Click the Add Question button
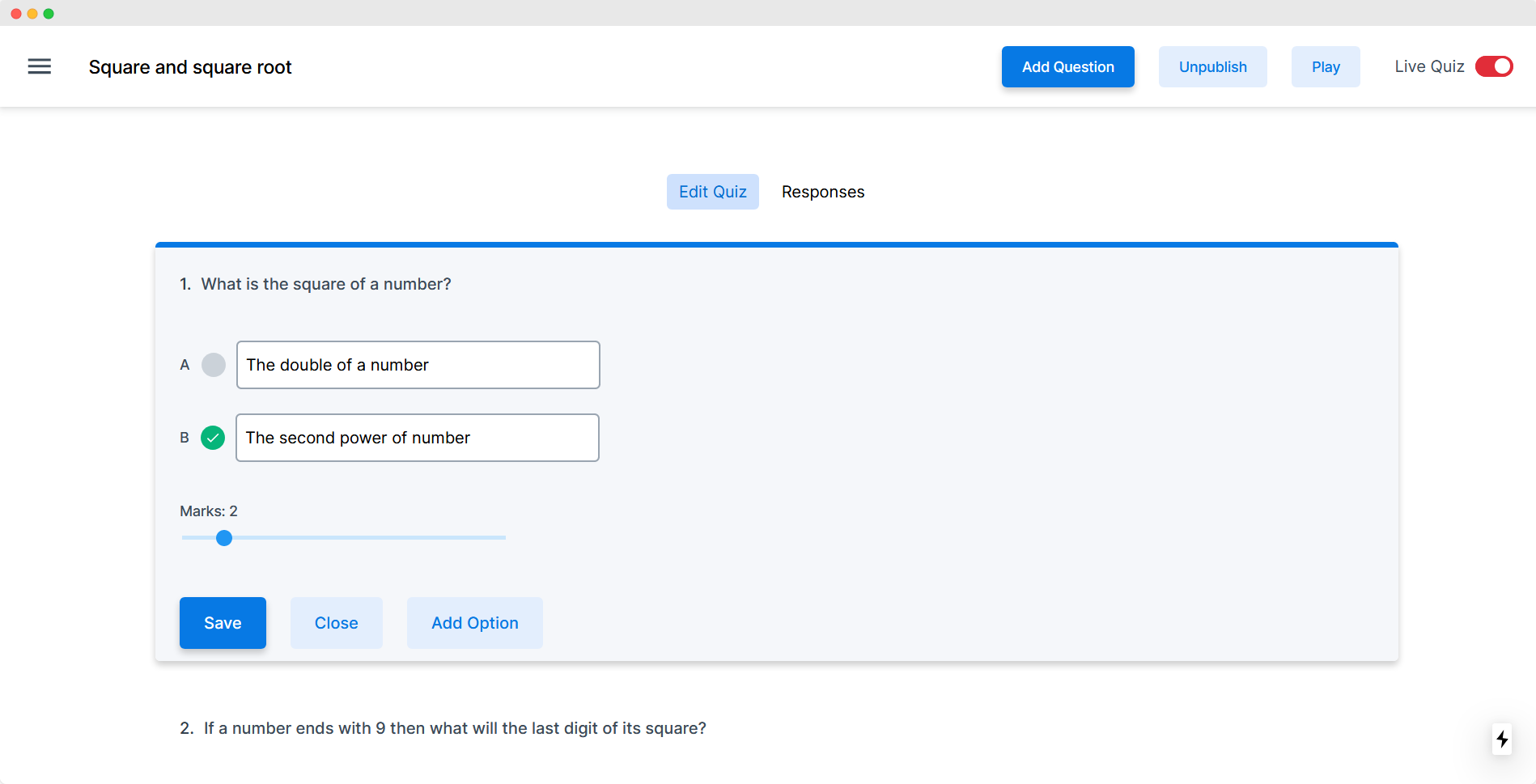The width and height of the screenshot is (1536, 784). pos(1068,66)
